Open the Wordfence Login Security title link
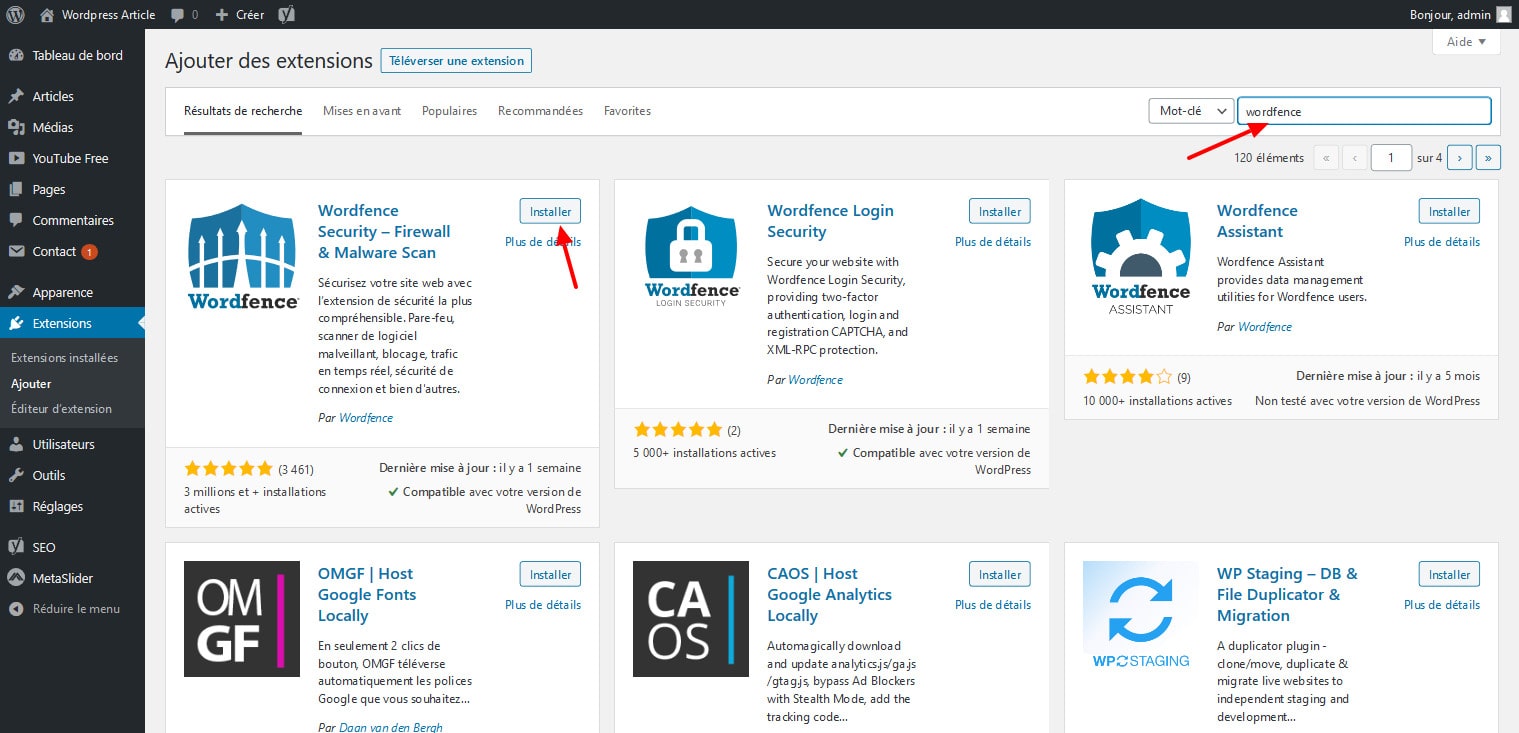1519x733 pixels. point(830,221)
